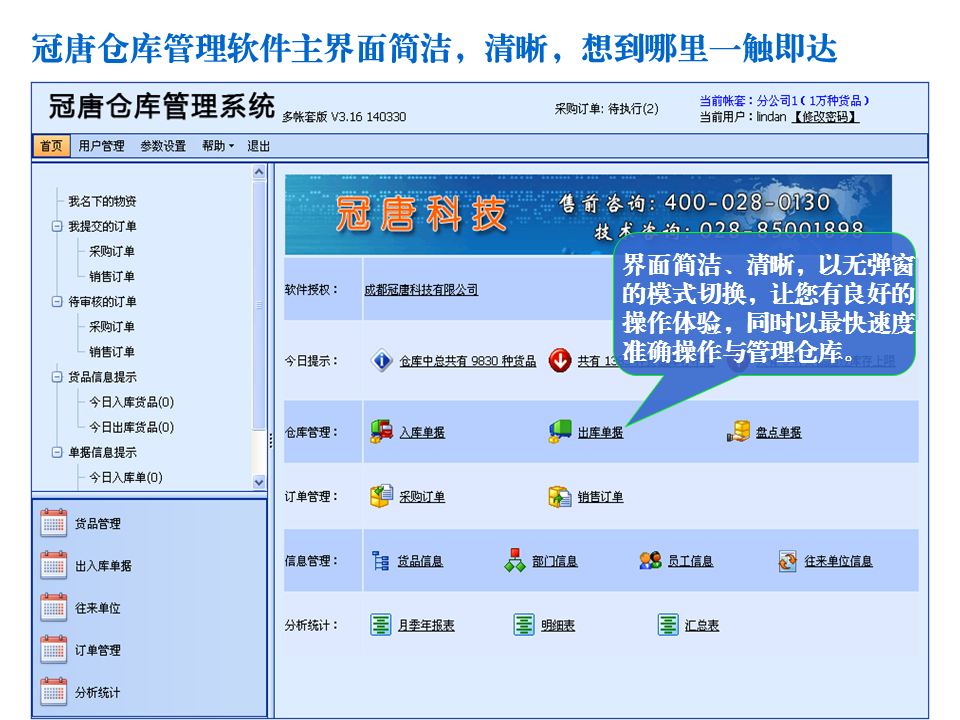Image resolution: width=960 pixels, height=720 pixels.
Task: Click the calendar icon next to 出入库单据
Action: click(x=54, y=565)
